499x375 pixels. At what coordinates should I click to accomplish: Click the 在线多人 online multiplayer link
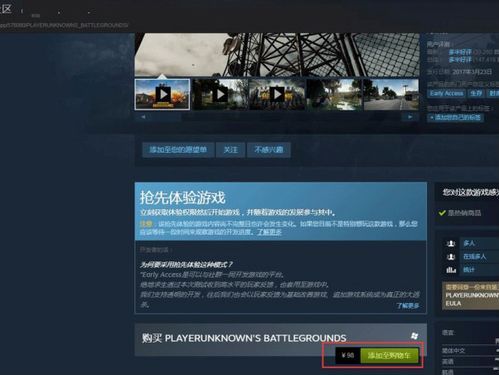click(x=475, y=257)
